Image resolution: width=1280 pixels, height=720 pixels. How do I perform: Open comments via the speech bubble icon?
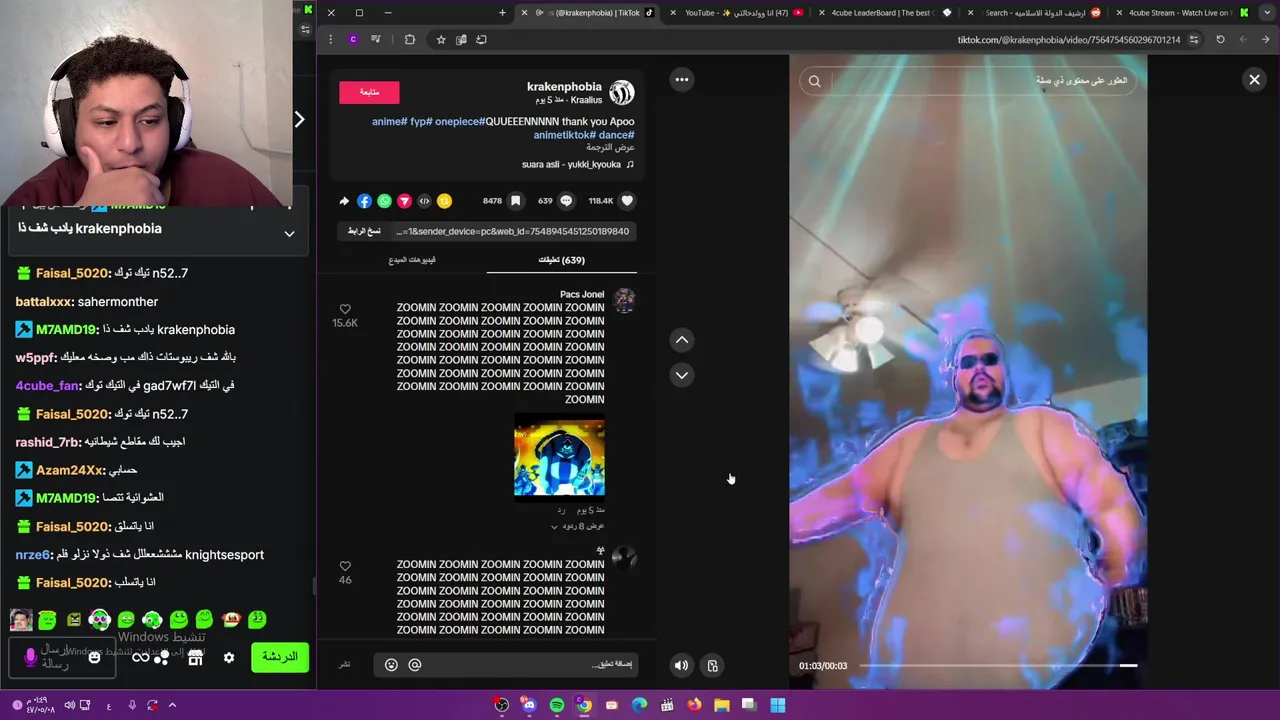tap(566, 201)
